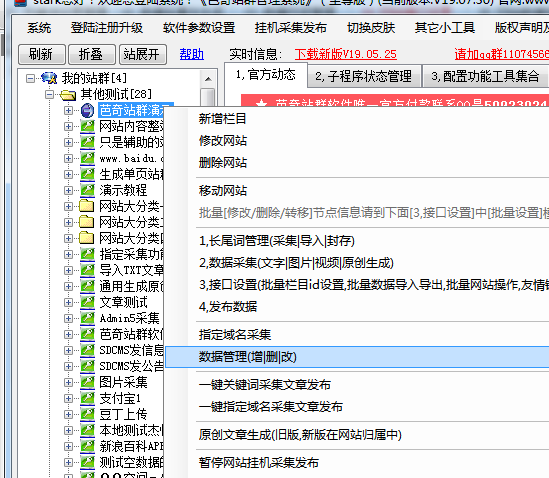Select 4,发布数据 in the context menu

tap(228, 307)
